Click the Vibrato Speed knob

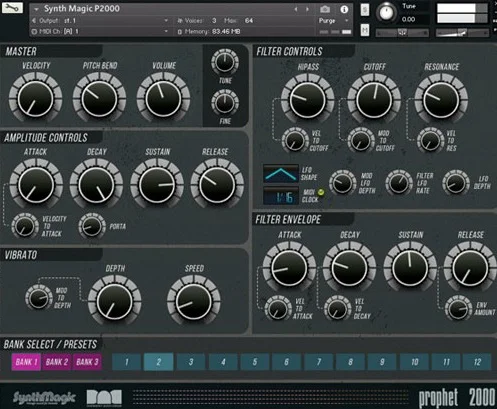coord(193,301)
